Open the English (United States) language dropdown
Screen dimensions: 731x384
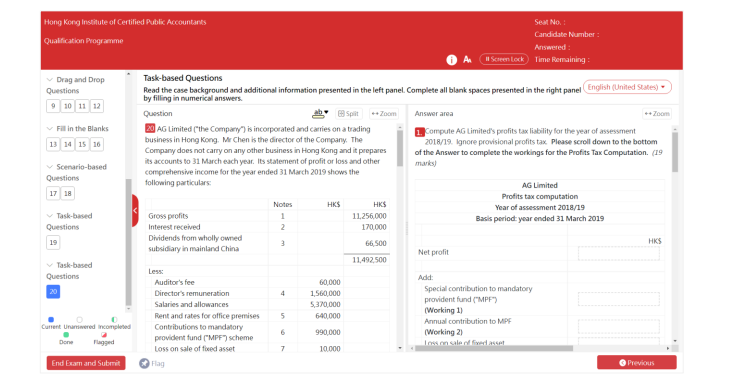click(x=627, y=87)
